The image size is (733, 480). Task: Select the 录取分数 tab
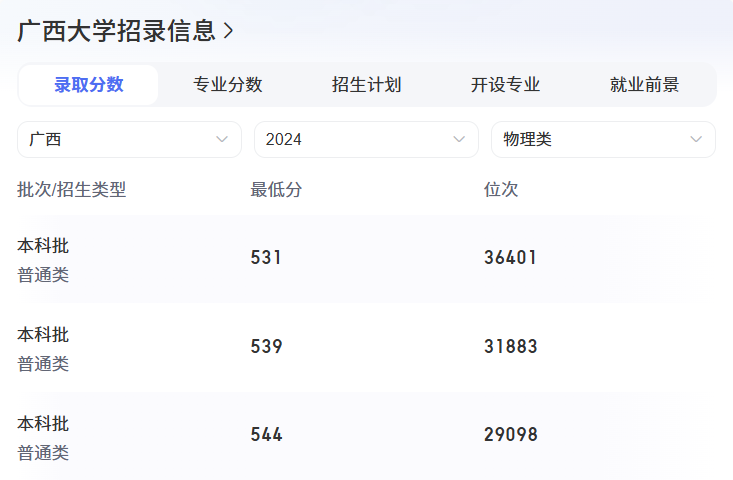(x=88, y=85)
